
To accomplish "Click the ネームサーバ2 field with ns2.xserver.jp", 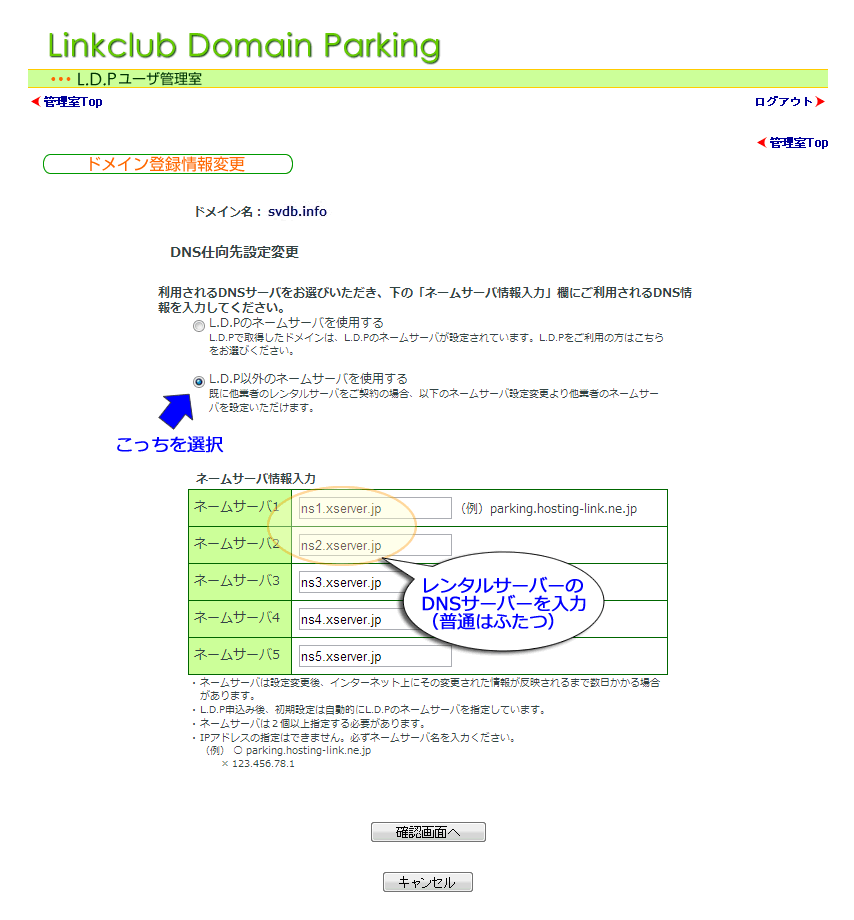I will [375, 545].
